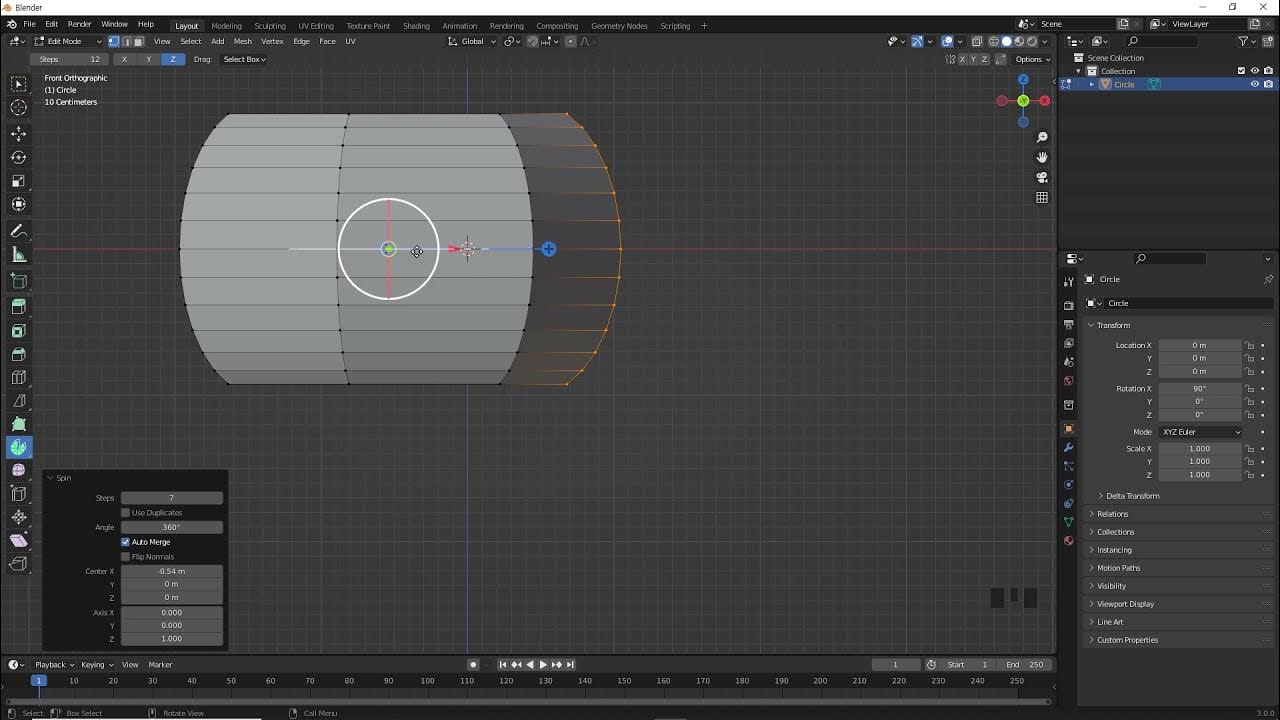Switch to the Modeling workspace tab
Viewport: 1280px width, 720px height.
pyautogui.click(x=226, y=26)
